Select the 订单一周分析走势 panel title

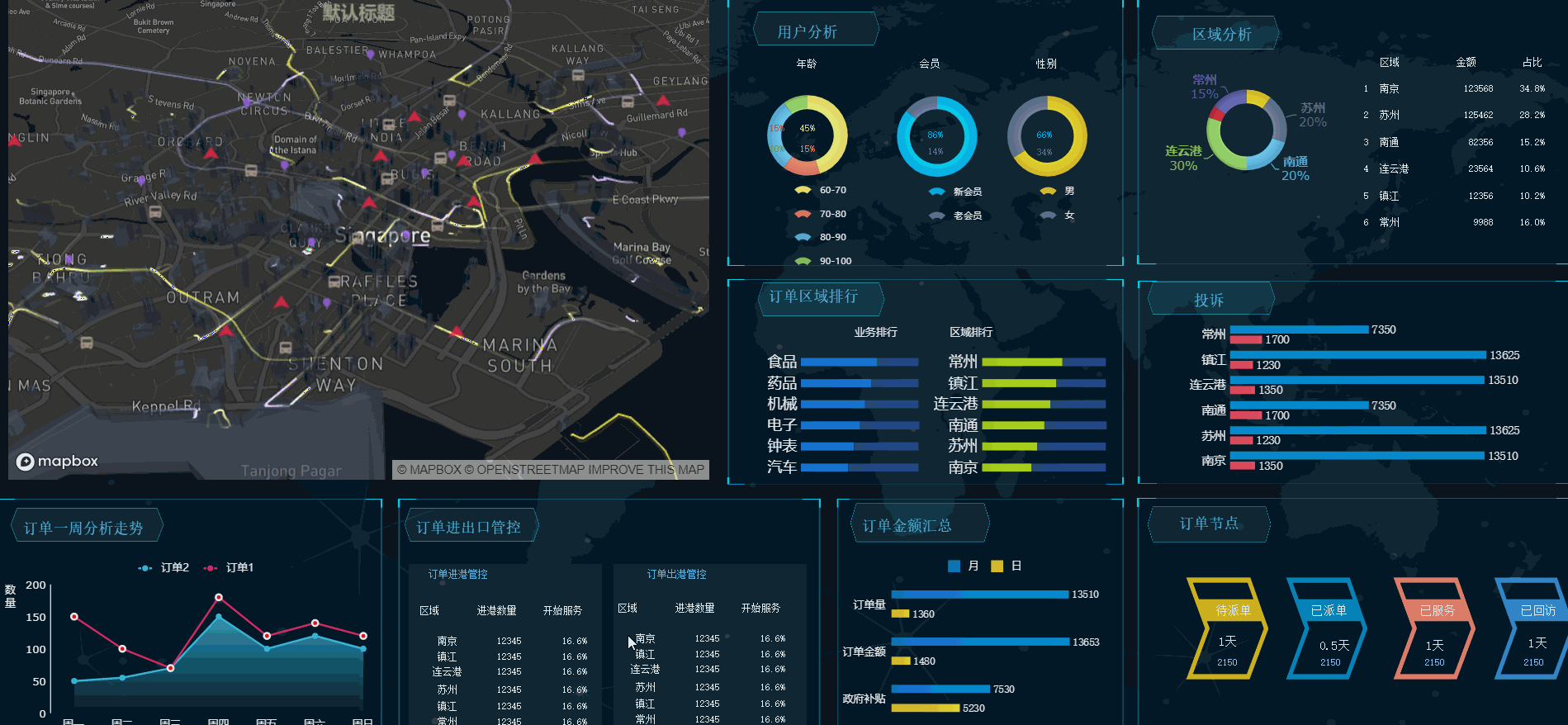83,528
